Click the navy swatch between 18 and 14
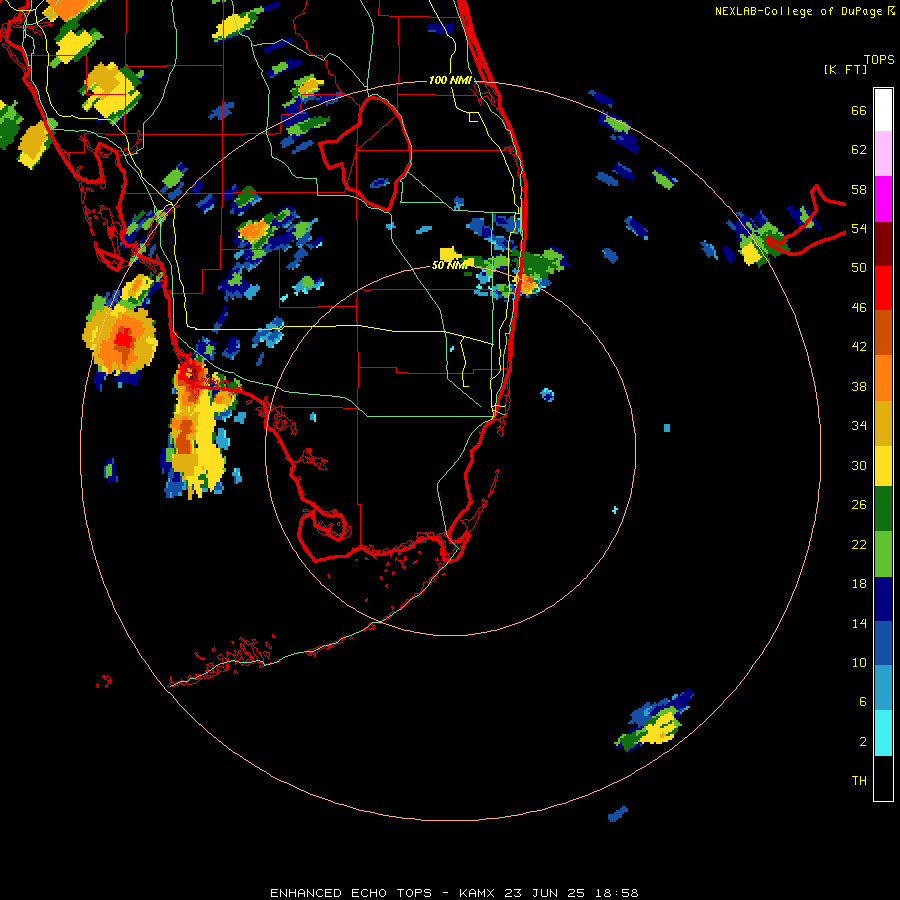This screenshot has height=900, width=900. point(883,599)
